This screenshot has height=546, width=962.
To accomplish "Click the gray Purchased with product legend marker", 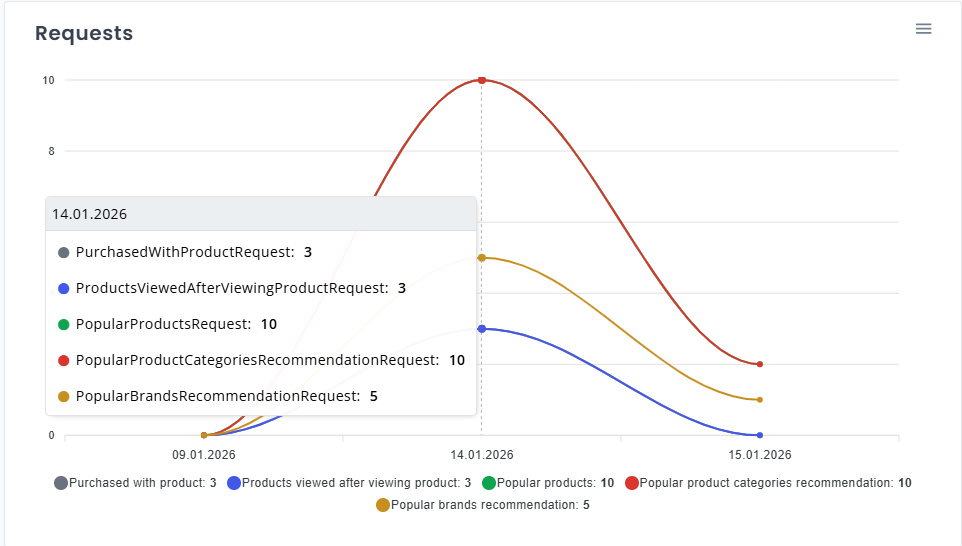I will [x=61, y=483].
